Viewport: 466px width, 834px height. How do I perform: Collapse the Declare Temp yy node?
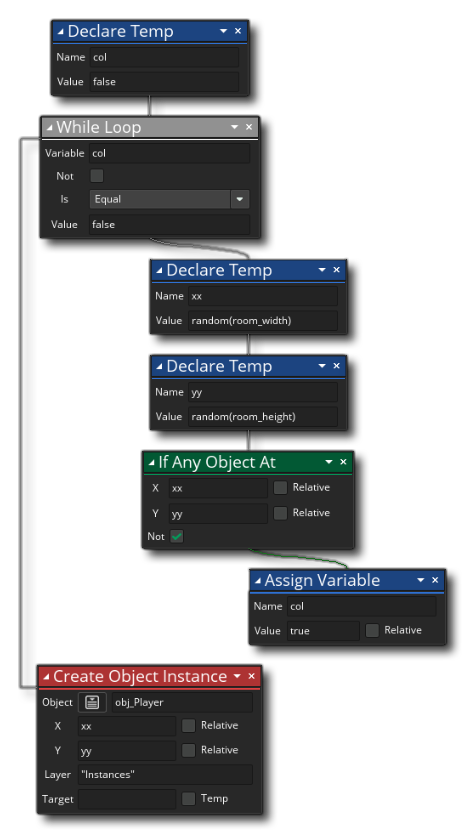159,367
